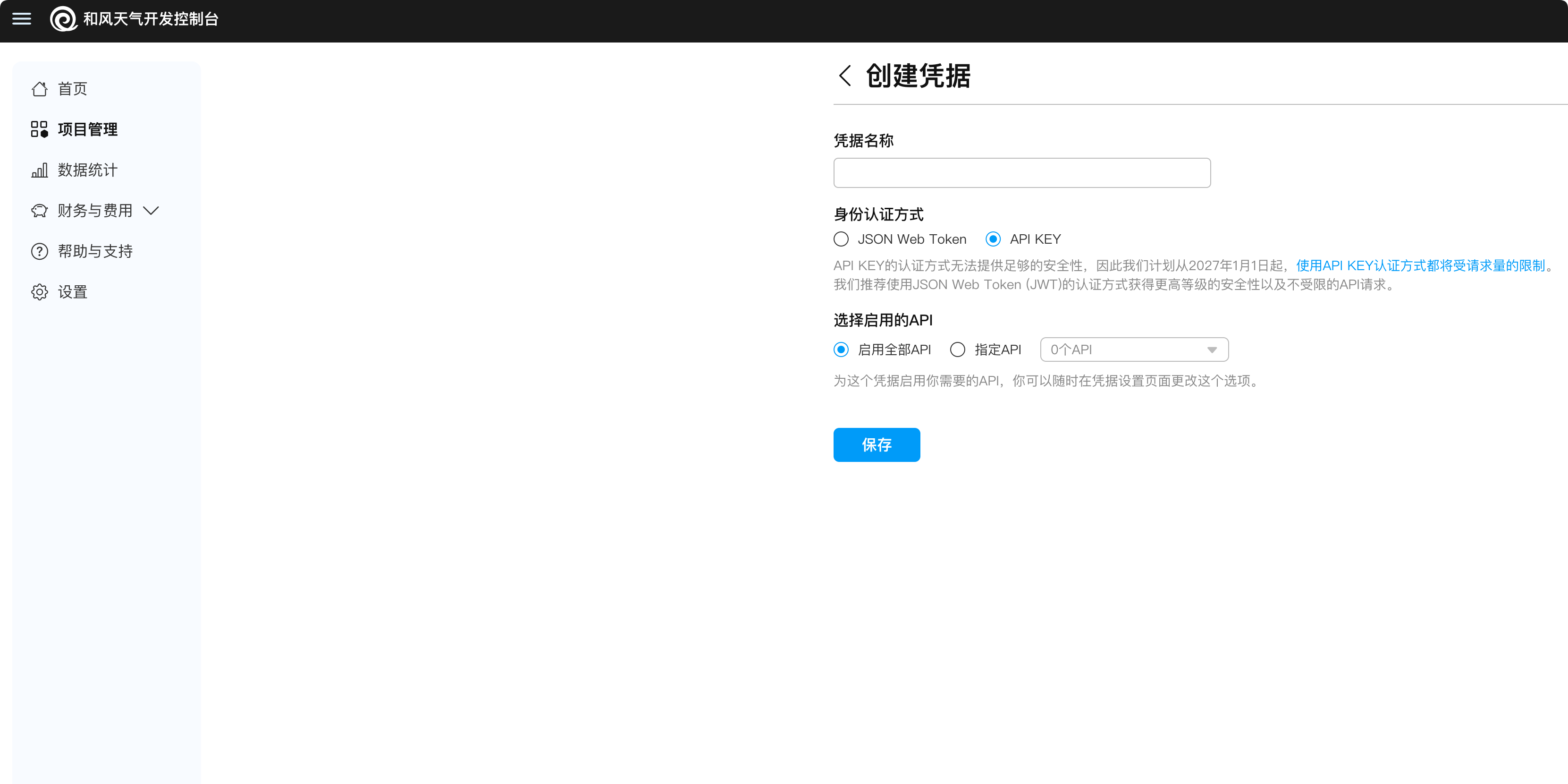Open the 0个API dropdown
This screenshot has width=1568, height=784.
1133,349
